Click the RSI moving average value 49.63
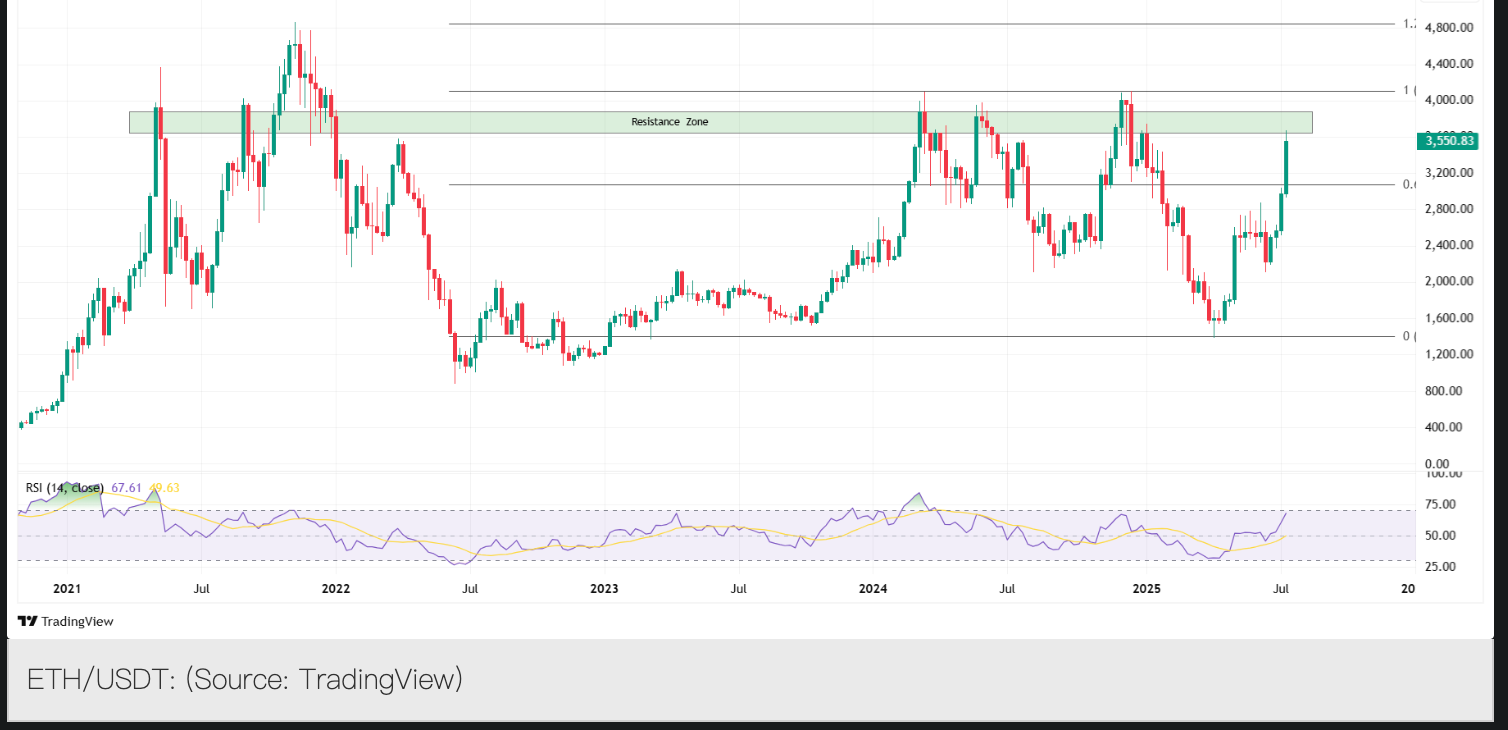Viewport: 1508px width, 730px height. coord(164,488)
